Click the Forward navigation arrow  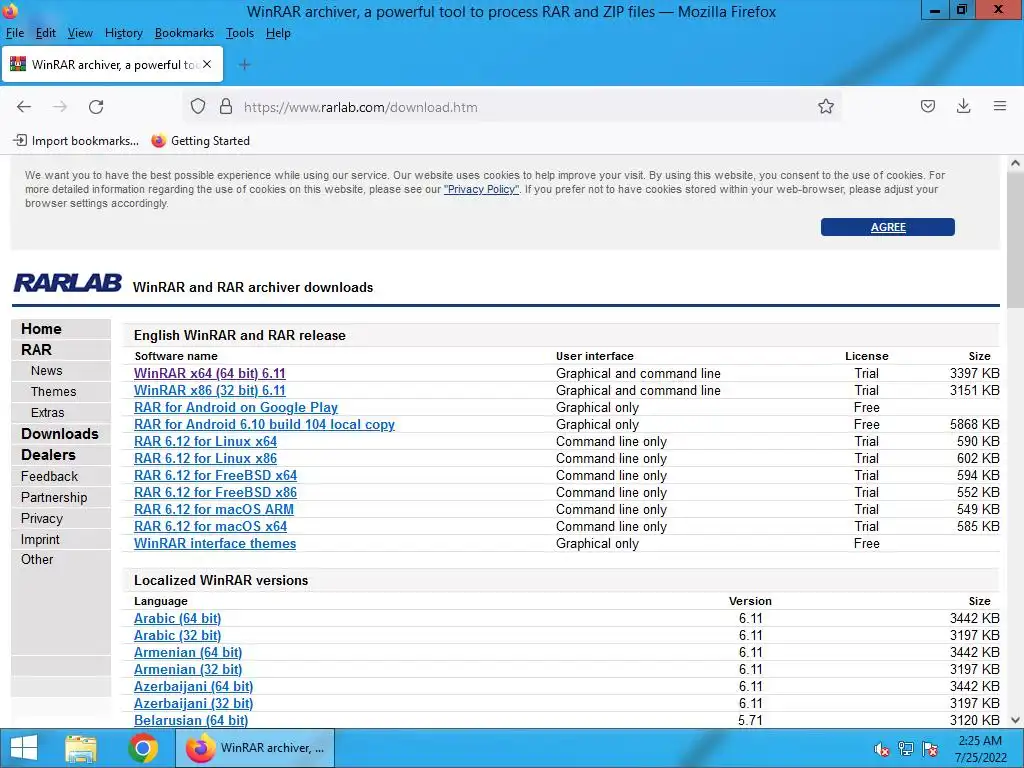60,106
